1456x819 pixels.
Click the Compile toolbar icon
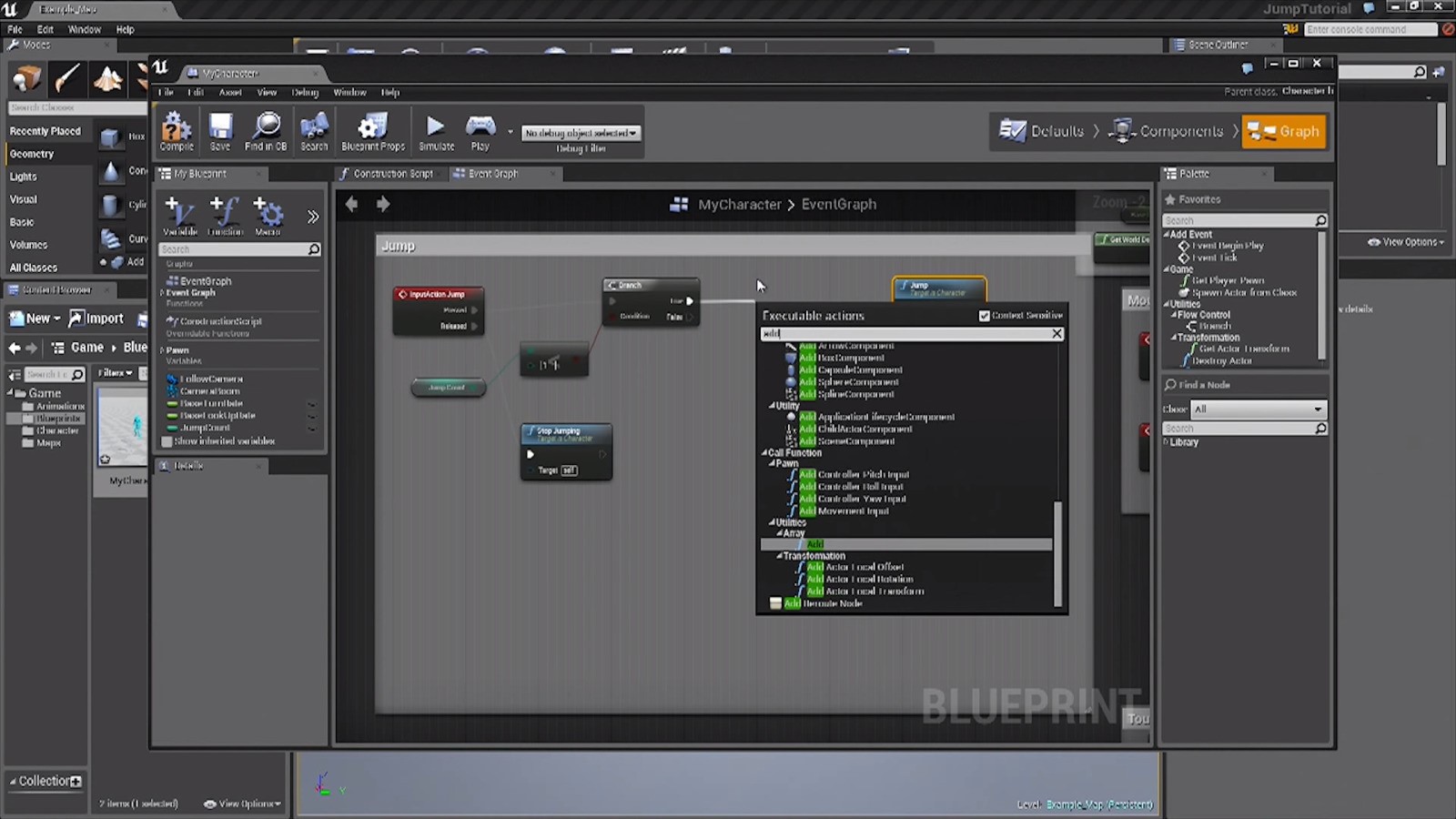[176, 131]
